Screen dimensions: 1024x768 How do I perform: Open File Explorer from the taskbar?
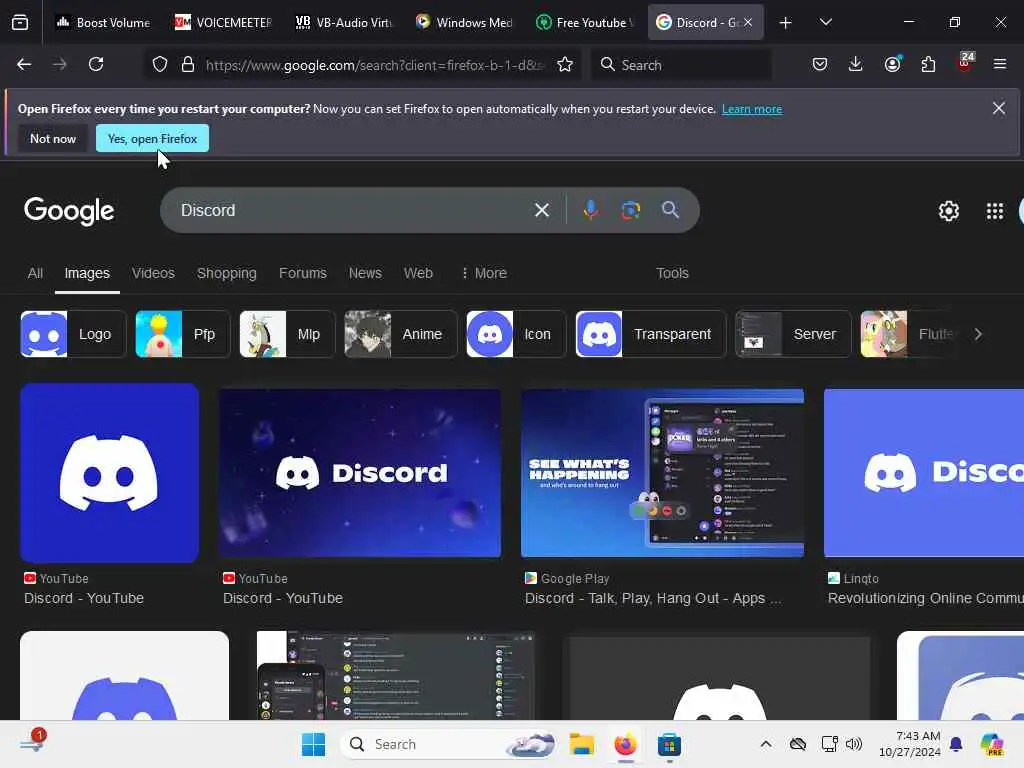[581, 744]
